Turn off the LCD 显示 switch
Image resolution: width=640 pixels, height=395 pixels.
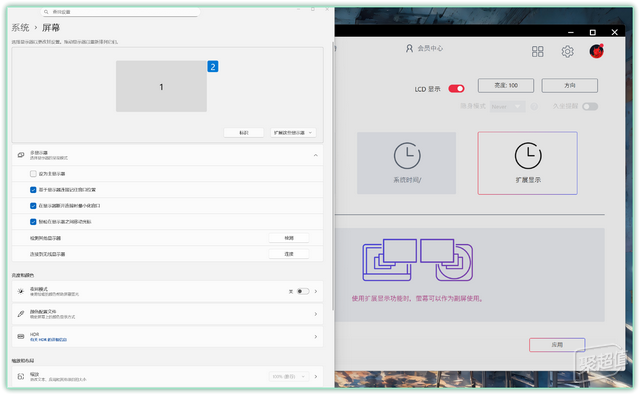pyautogui.click(x=456, y=89)
